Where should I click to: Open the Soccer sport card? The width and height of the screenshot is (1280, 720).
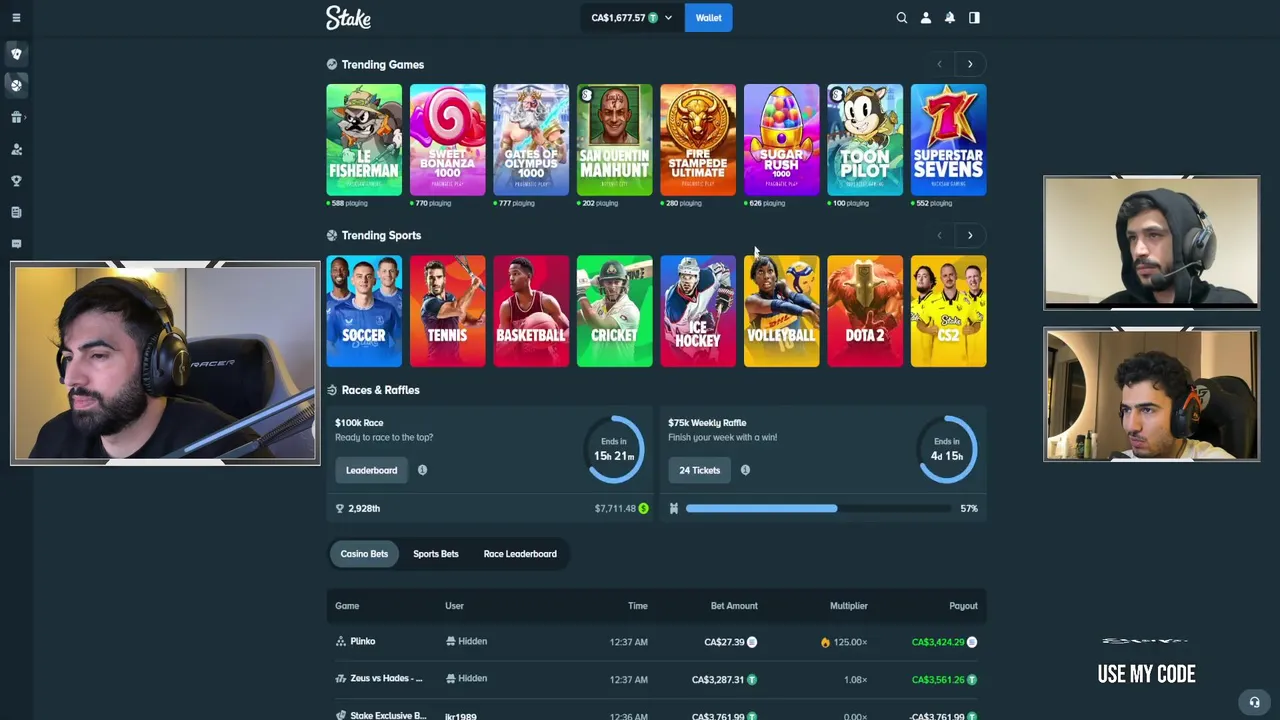pyautogui.click(x=364, y=311)
